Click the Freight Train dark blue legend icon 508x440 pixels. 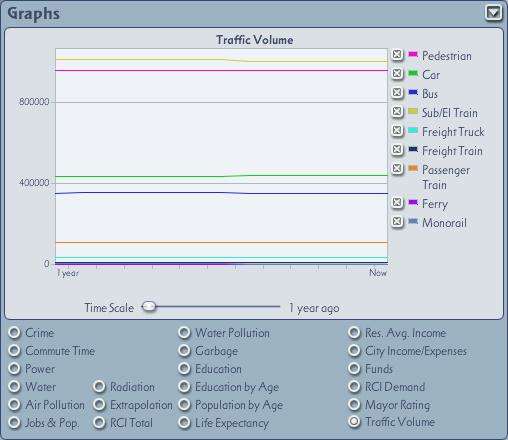click(413, 149)
